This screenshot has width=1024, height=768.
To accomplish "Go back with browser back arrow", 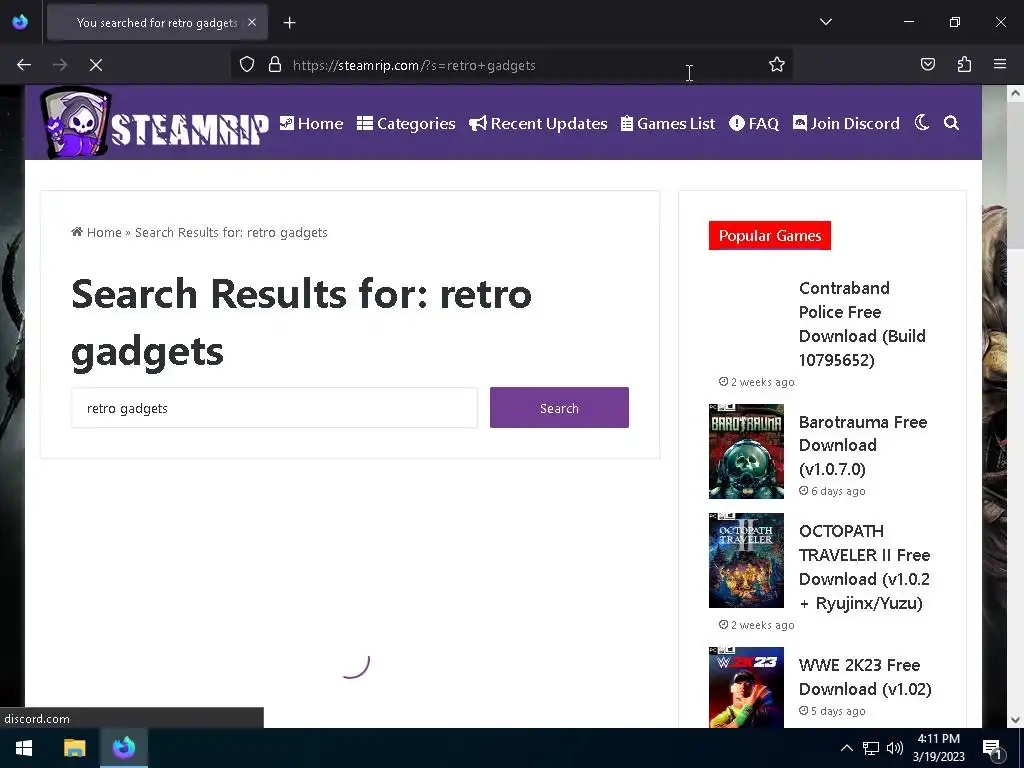I will pos(24,65).
